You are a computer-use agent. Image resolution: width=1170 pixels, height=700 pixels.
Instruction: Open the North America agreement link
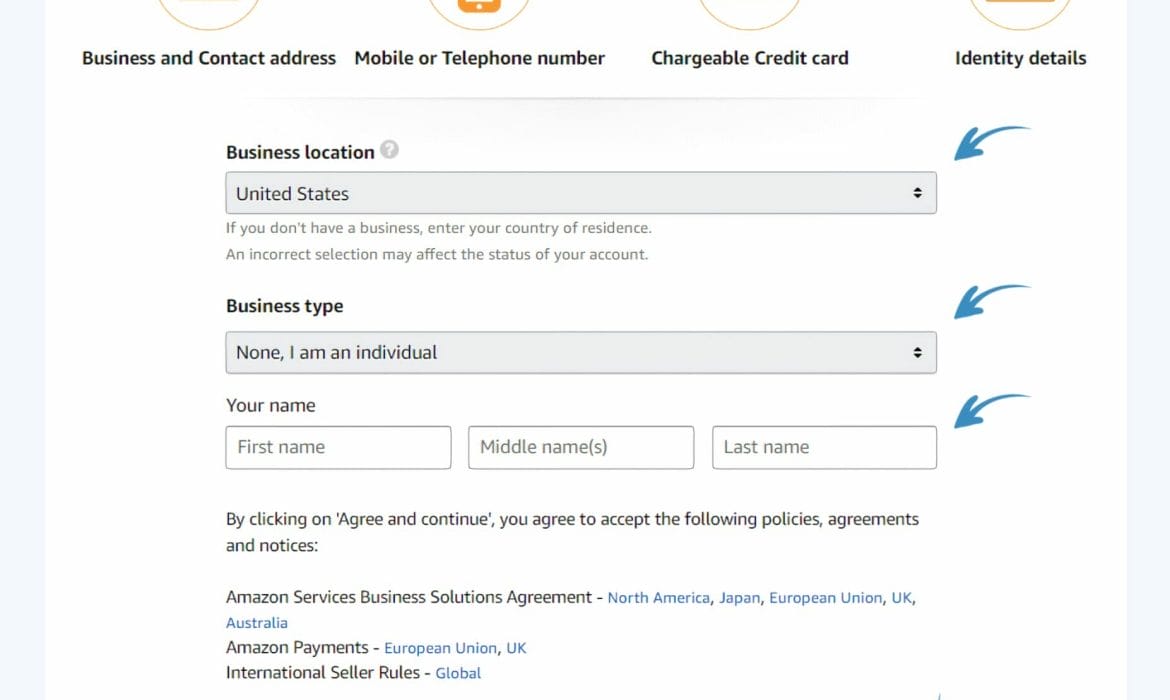pos(658,598)
